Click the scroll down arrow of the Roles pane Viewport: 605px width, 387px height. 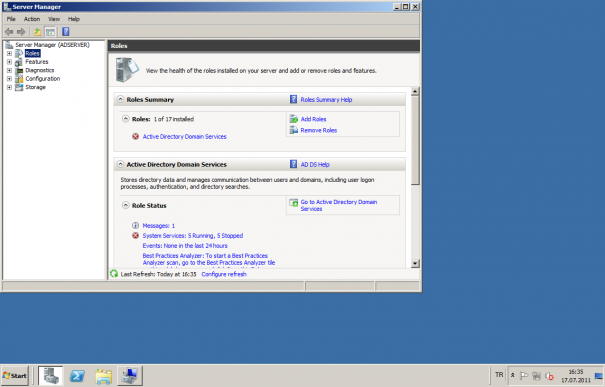[x=415, y=264]
